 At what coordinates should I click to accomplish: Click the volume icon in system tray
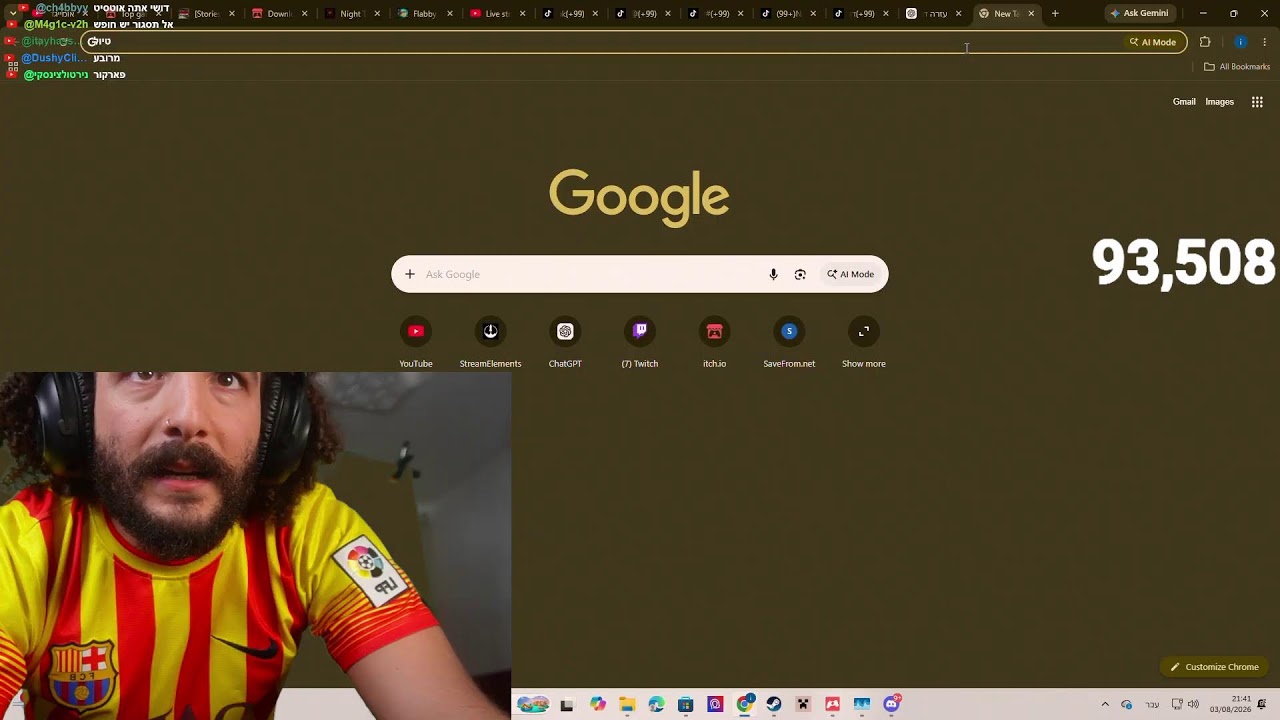1193,704
